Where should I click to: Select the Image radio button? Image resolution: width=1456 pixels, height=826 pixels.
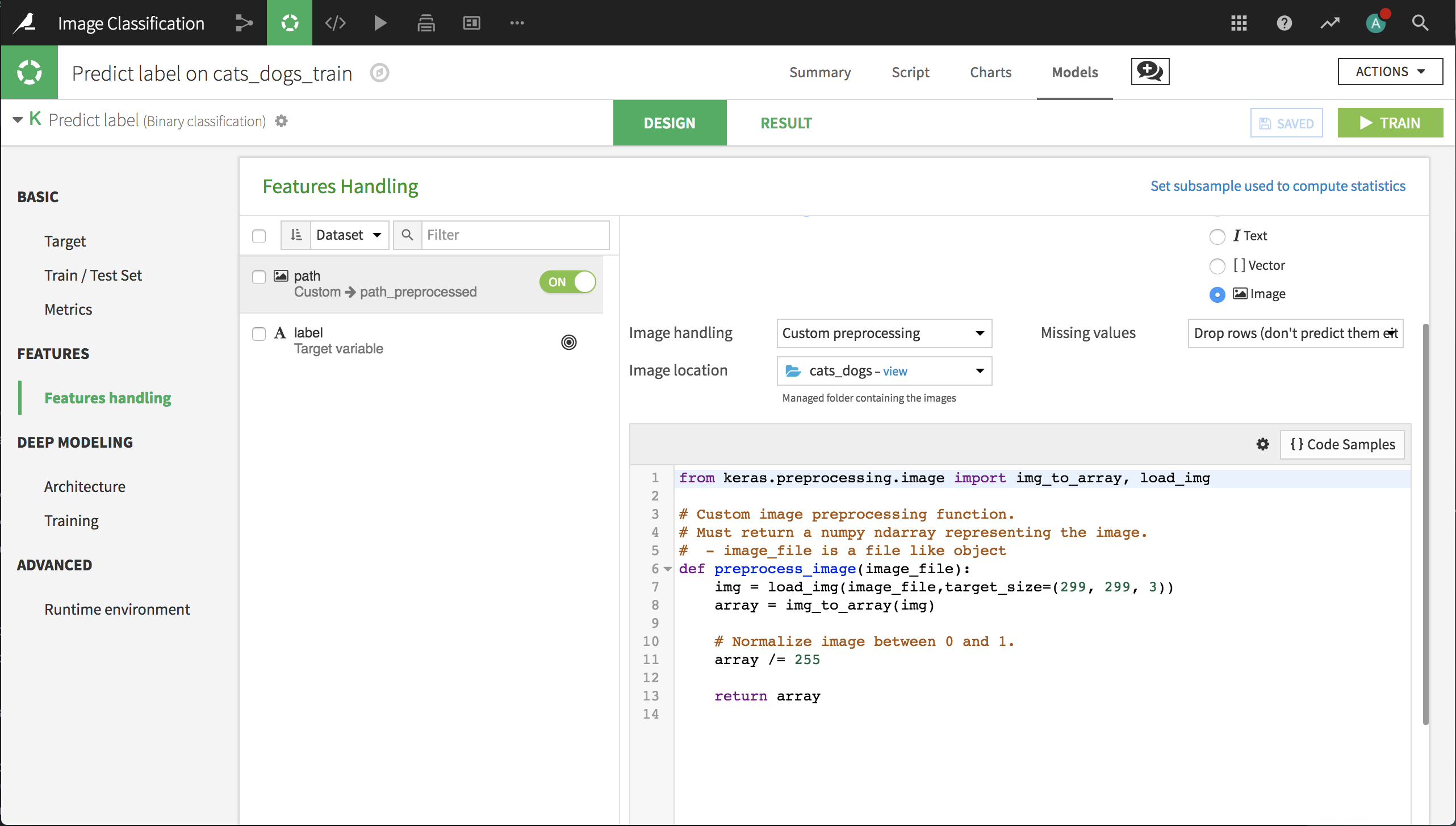point(1218,294)
